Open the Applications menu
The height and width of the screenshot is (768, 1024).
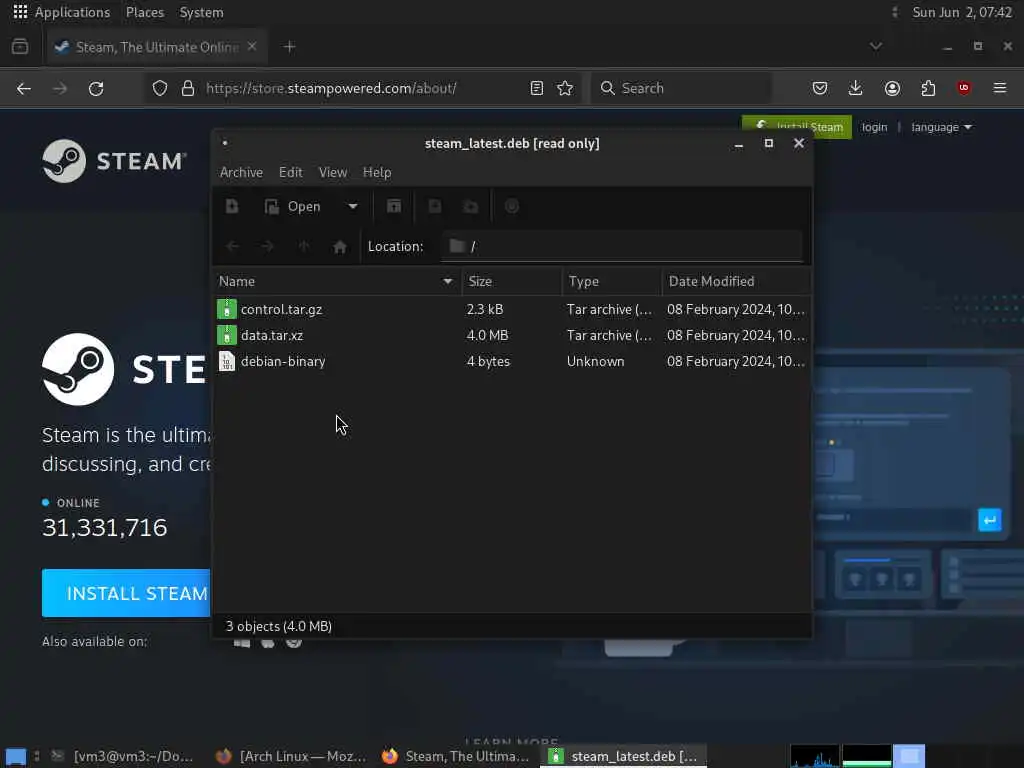point(62,12)
